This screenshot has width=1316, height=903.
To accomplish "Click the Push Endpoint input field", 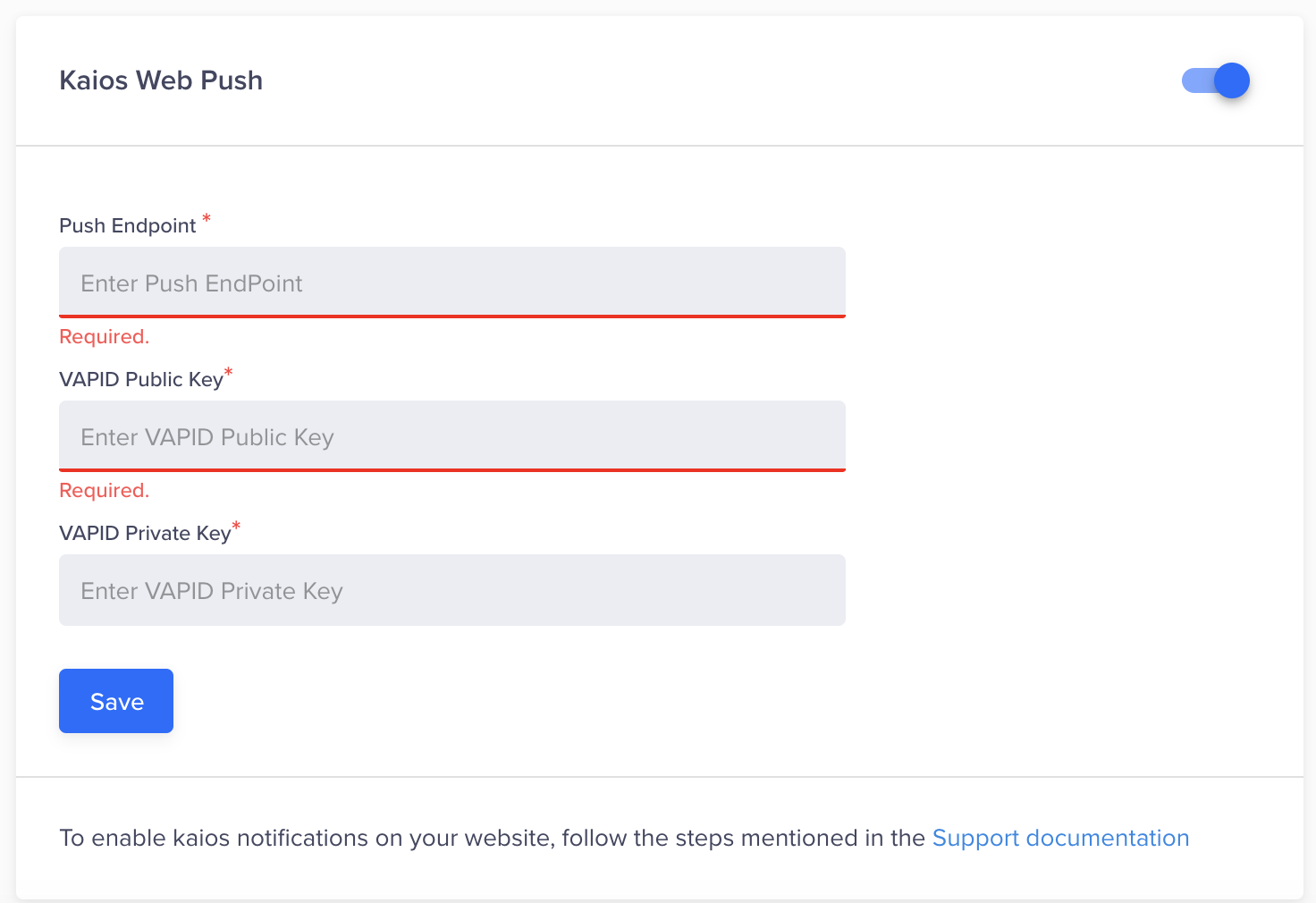I will pyautogui.click(x=452, y=283).
